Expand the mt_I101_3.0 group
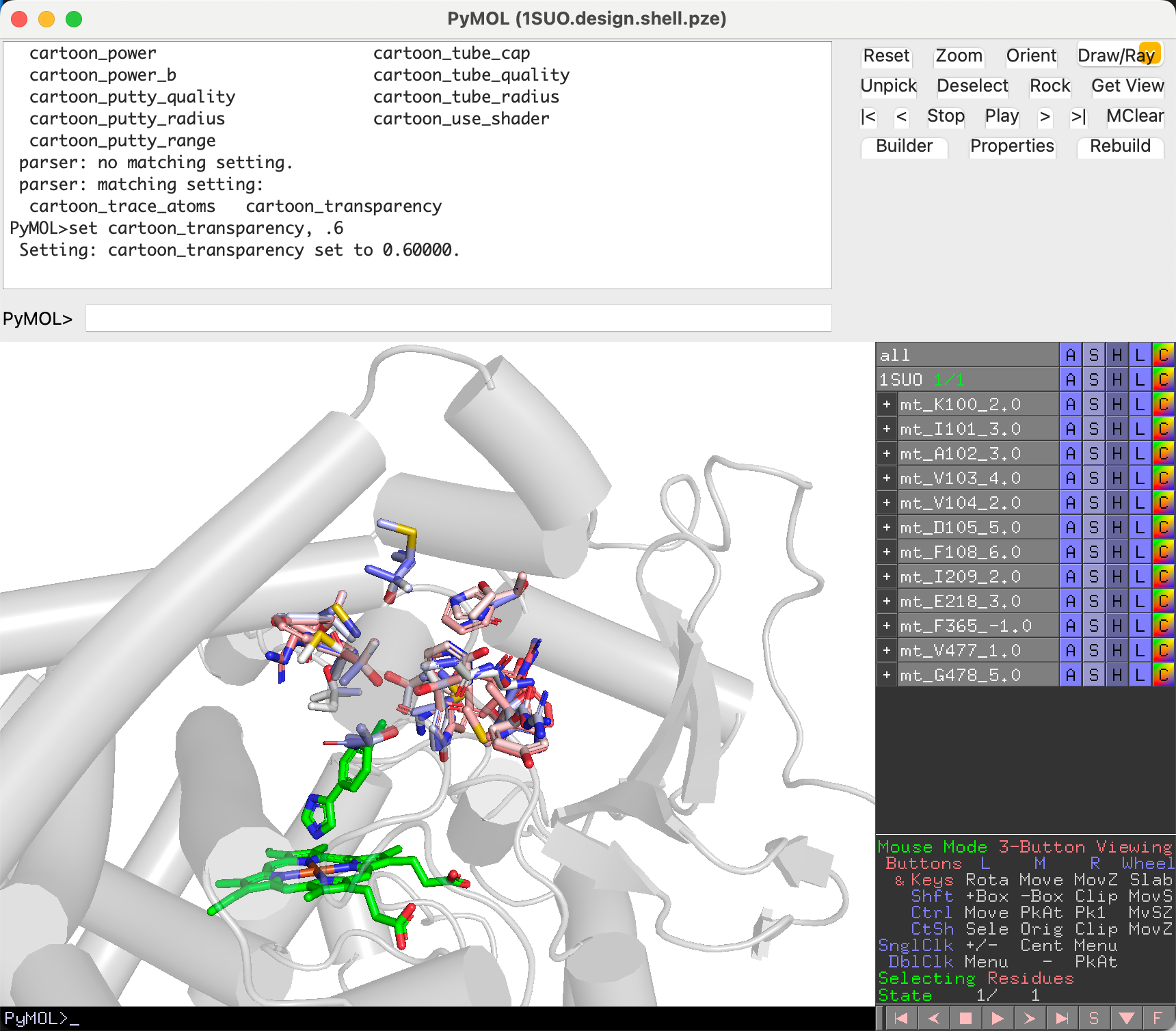This screenshot has width=1176, height=1031. tap(887, 429)
